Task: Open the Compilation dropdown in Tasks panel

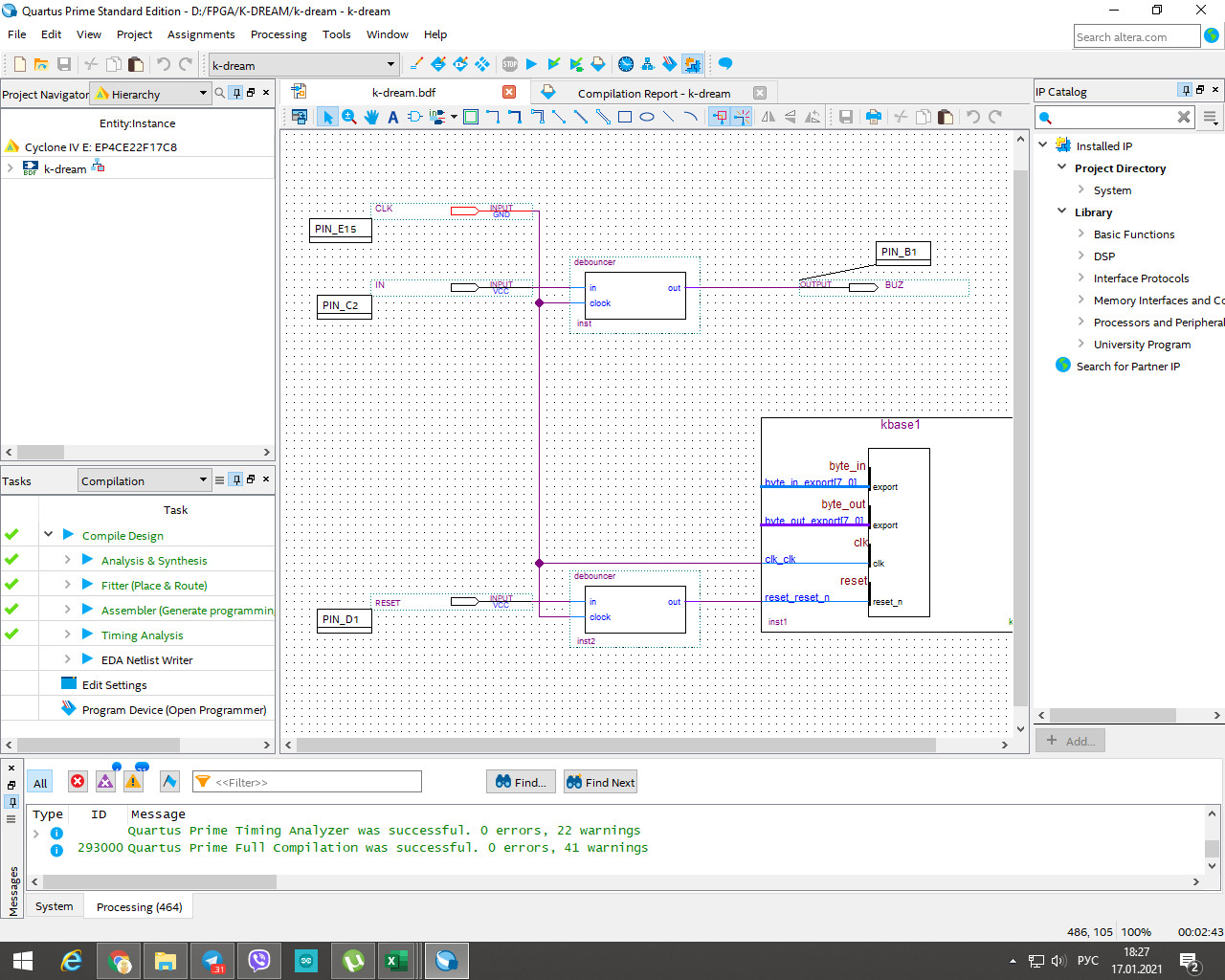Action: (144, 480)
